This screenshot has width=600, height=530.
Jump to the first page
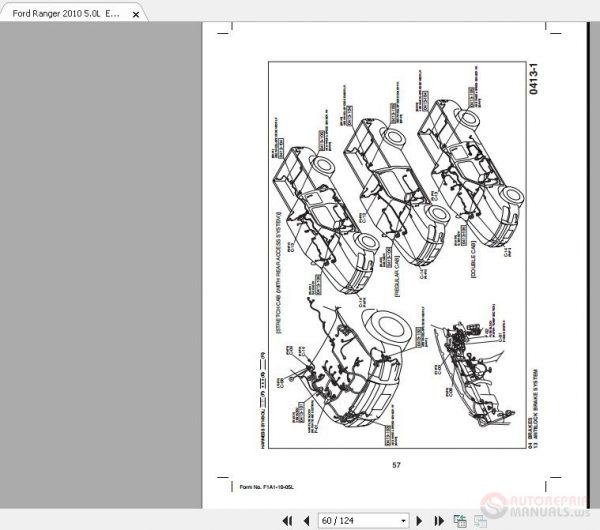click(x=287, y=521)
